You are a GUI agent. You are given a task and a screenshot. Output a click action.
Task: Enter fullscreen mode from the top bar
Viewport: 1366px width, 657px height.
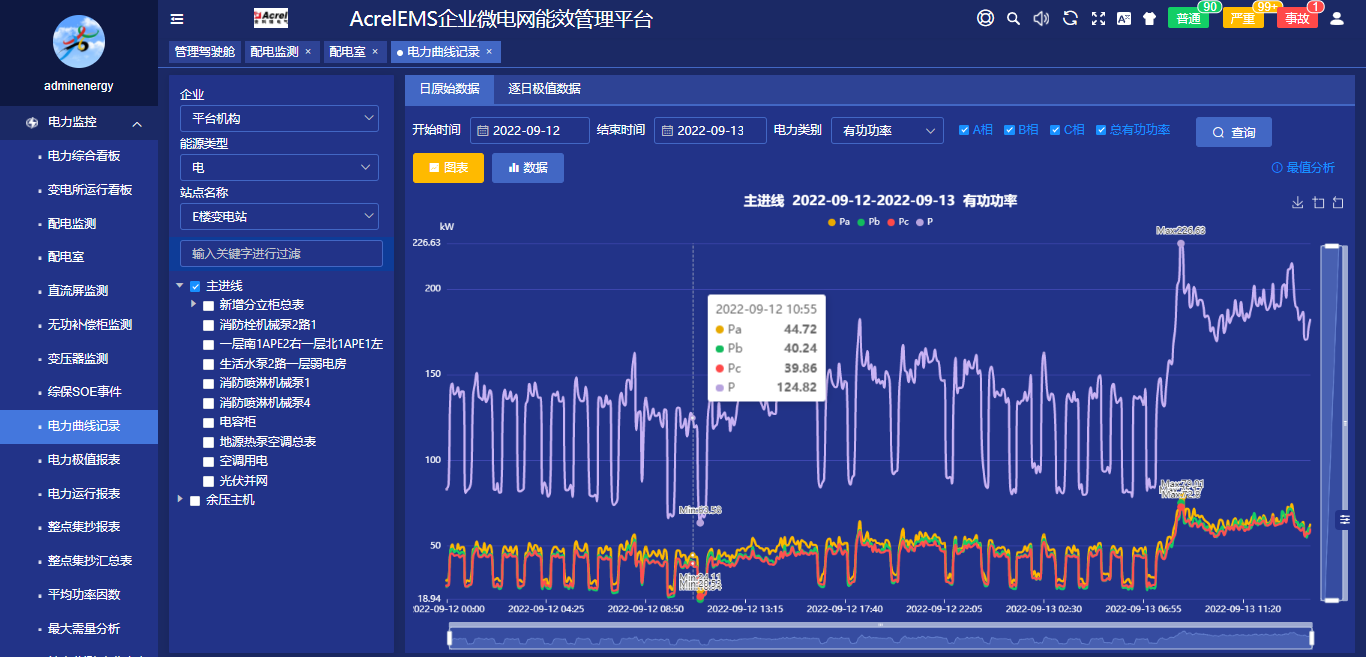pyautogui.click(x=1099, y=18)
